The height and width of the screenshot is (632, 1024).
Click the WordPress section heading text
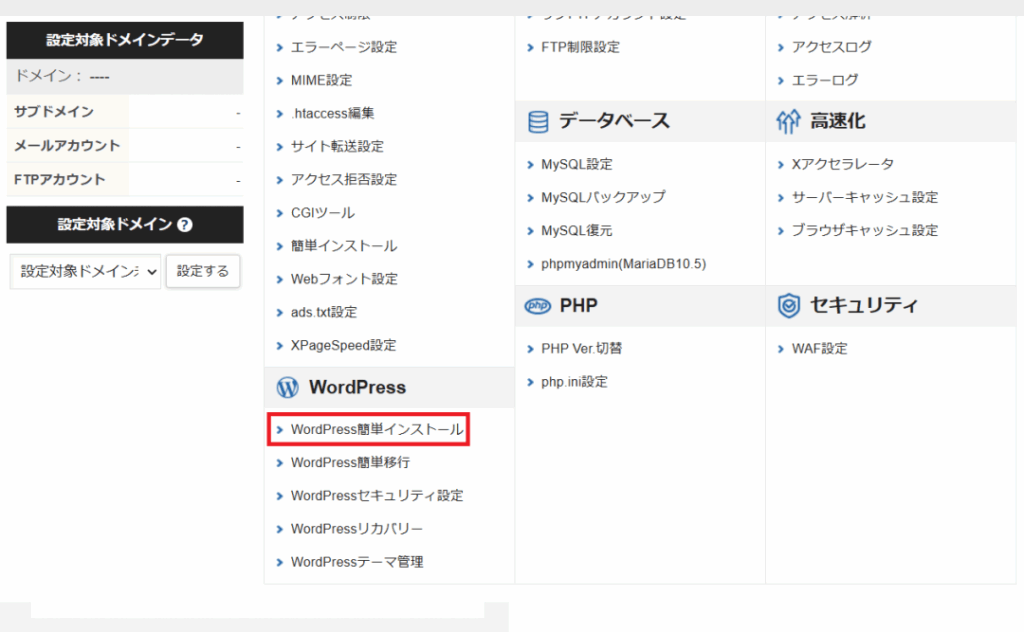(358, 387)
